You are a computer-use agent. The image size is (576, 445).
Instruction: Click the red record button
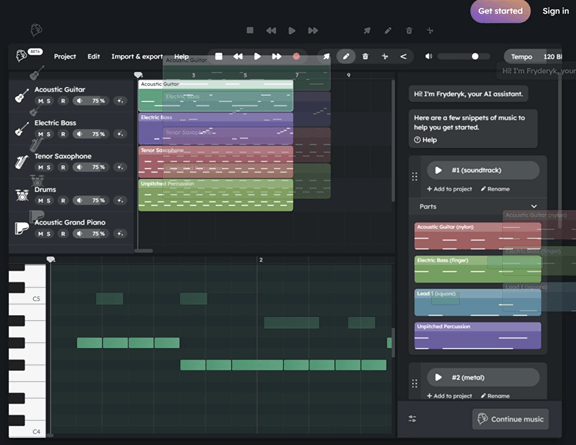[296, 57]
